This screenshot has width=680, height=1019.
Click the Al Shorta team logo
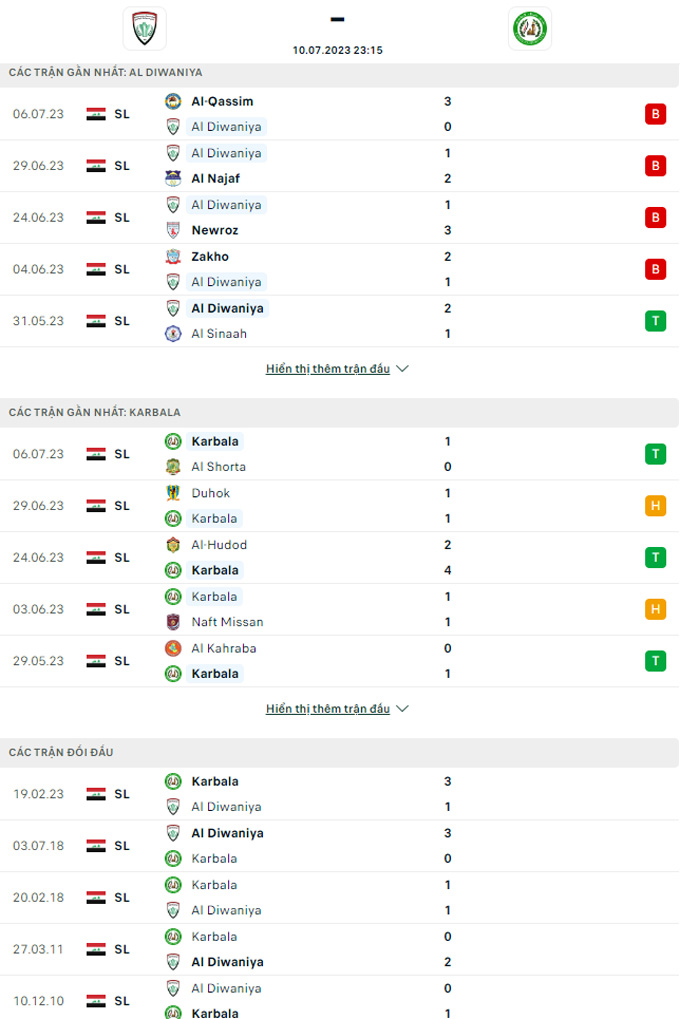point(173,467)
